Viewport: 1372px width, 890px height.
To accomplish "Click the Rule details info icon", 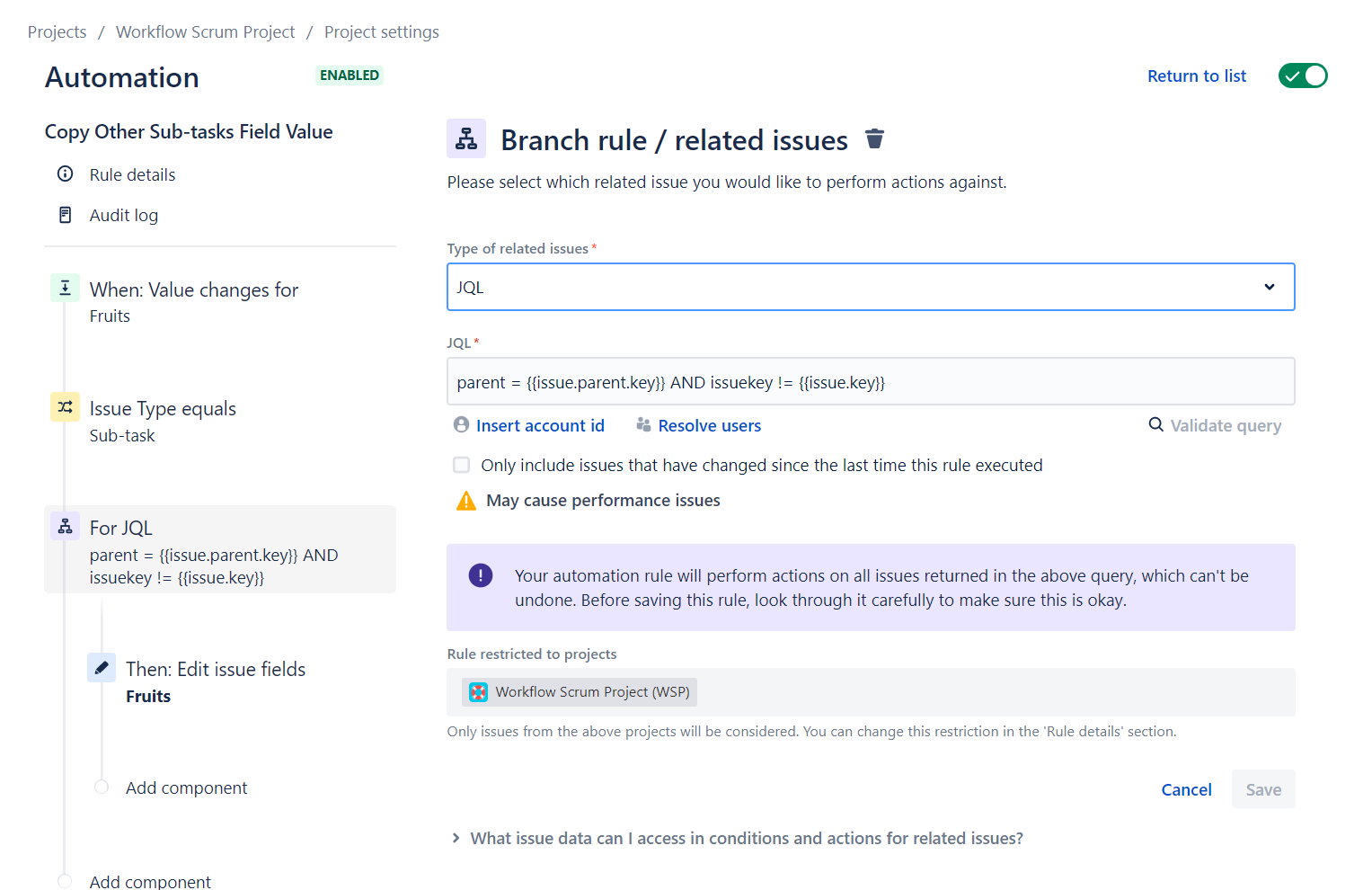I will pyautogui.click(x=65, y=174).
